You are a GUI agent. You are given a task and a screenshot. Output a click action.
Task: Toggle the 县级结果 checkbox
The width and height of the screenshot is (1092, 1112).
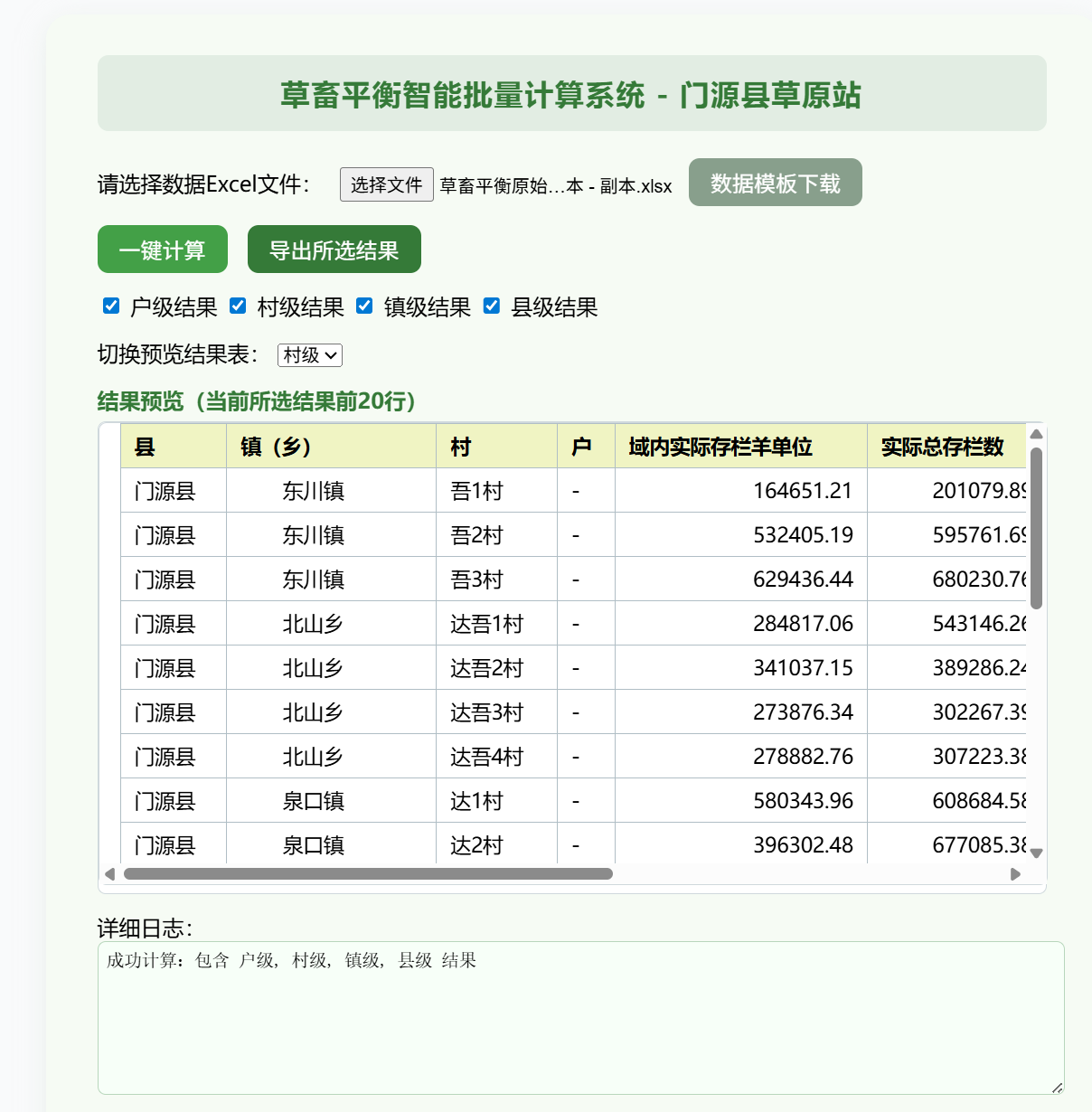tap(492, 306)
